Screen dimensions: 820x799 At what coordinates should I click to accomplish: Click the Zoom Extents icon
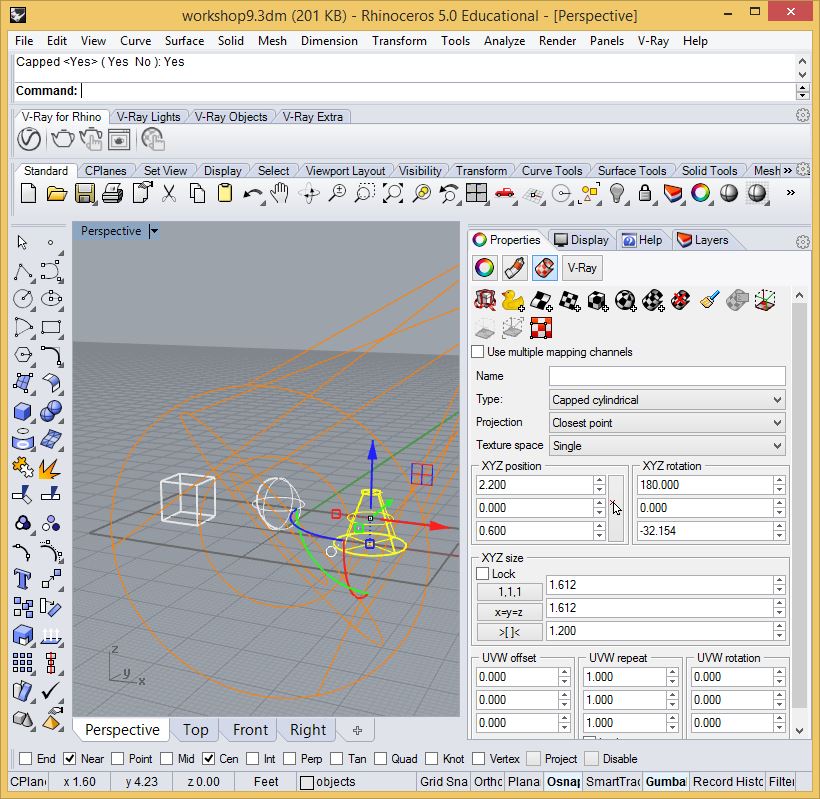393,193
